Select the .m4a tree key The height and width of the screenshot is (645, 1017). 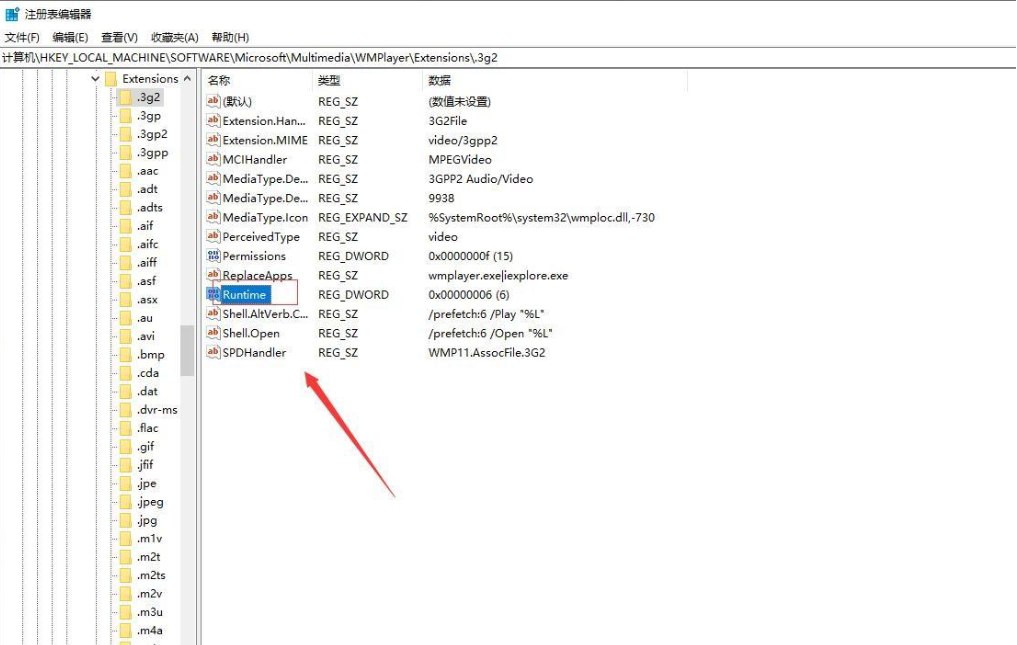(150, 631)
